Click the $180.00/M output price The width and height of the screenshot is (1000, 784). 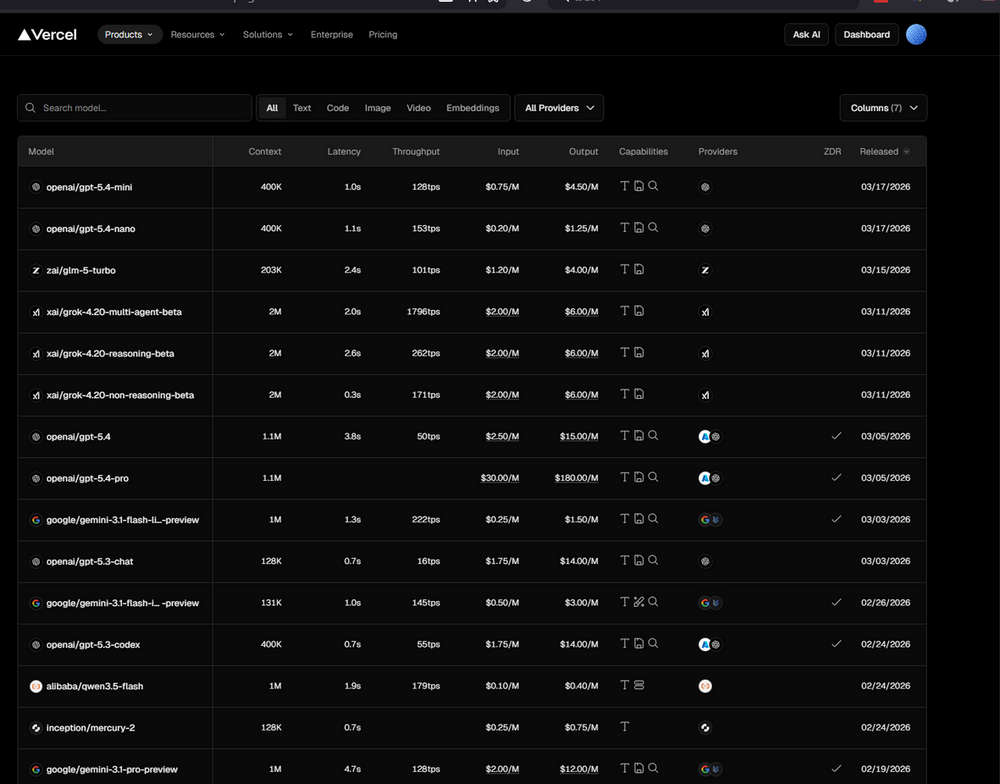(577, 478)
